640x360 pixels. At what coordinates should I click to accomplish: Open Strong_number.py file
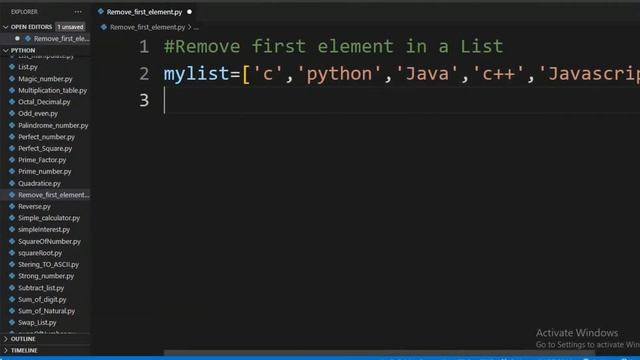click(46, 276)
